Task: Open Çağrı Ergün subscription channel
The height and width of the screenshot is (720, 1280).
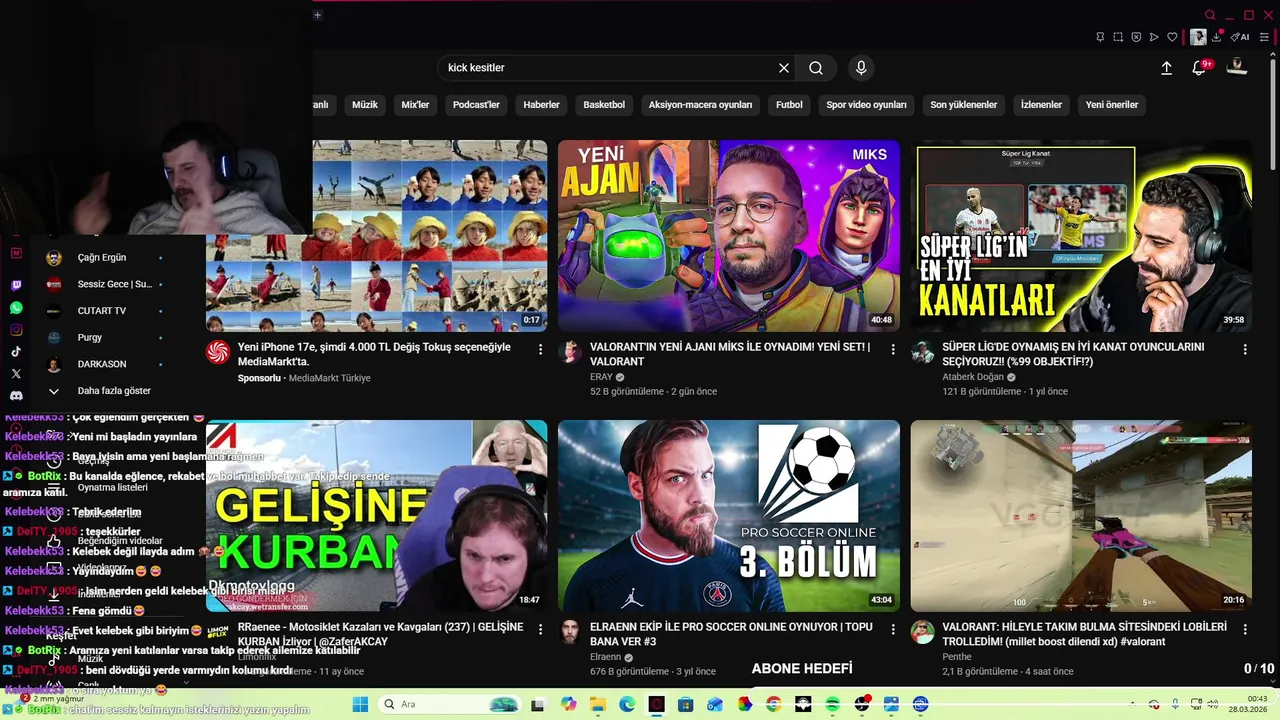Action: click(x=102, y=258)
